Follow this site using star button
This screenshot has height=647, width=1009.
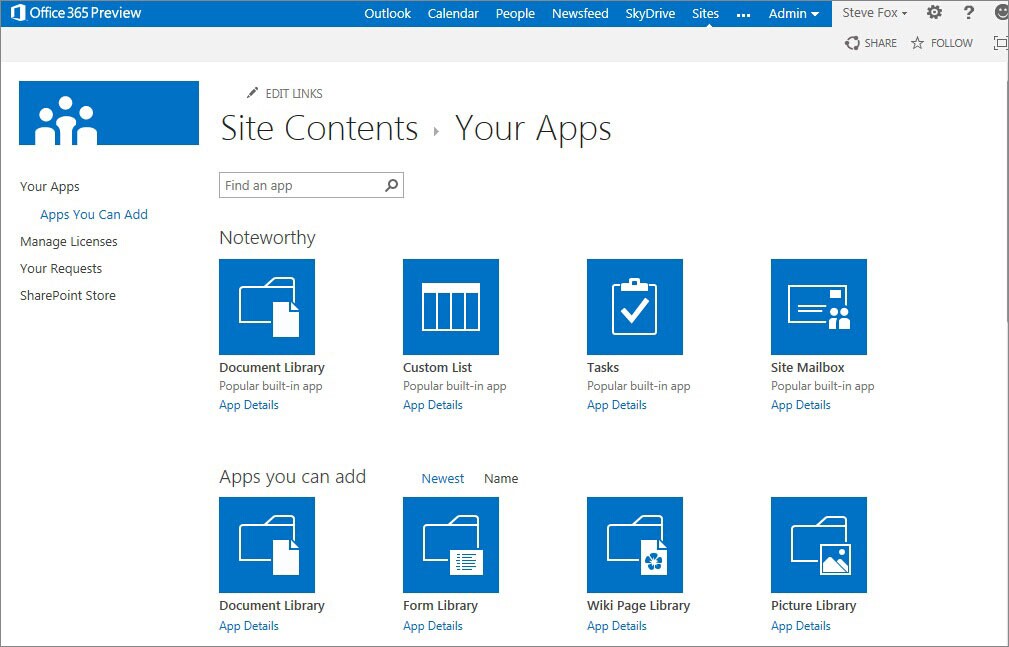click(x=941, y=43)
